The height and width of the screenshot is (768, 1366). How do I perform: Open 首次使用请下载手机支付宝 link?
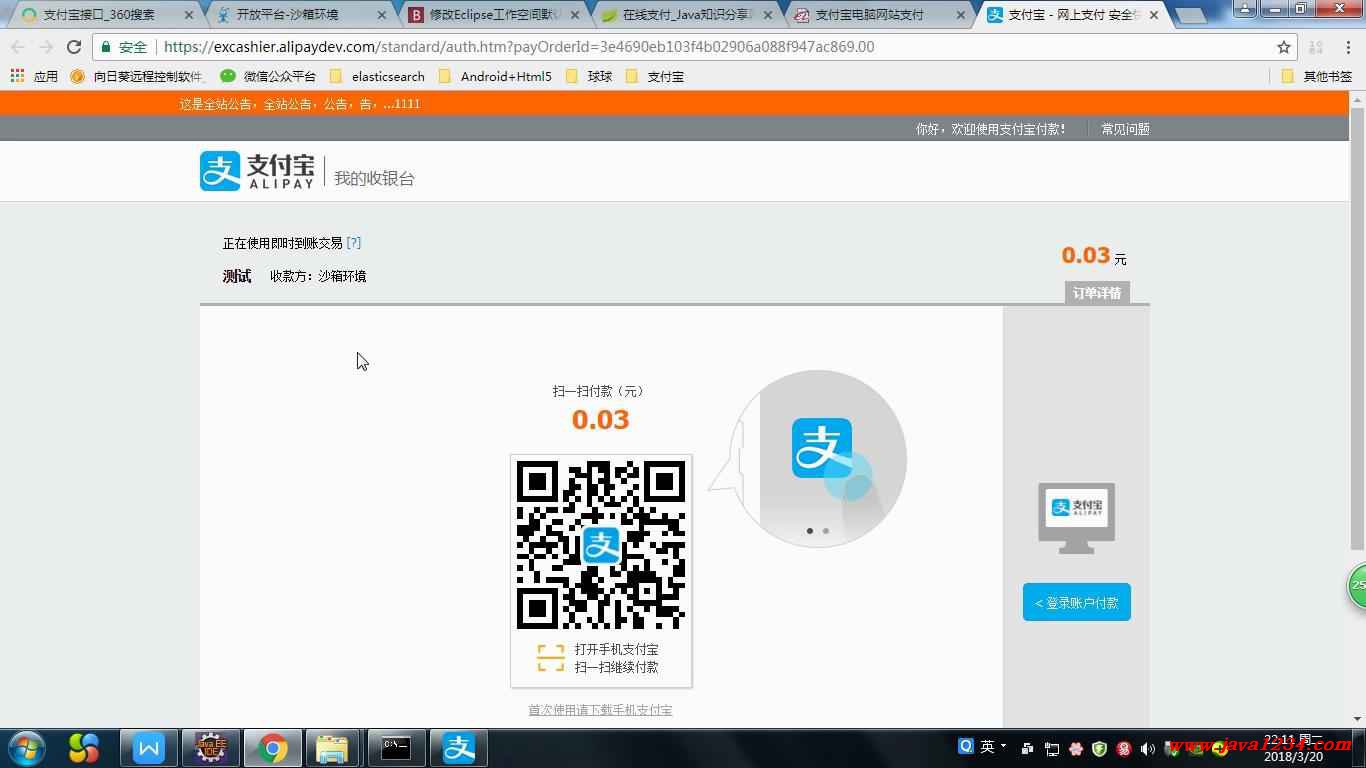click(x=600, y=710)
